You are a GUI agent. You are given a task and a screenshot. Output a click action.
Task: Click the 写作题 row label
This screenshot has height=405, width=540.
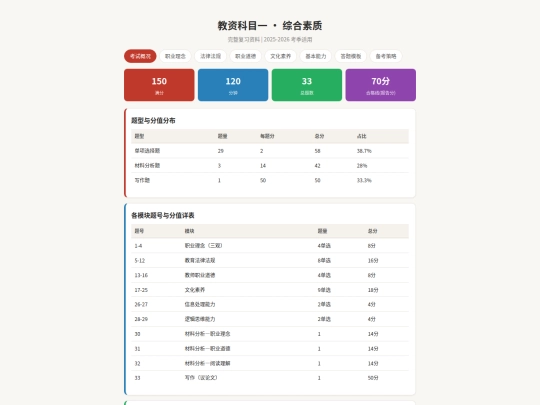coord(142,180)
